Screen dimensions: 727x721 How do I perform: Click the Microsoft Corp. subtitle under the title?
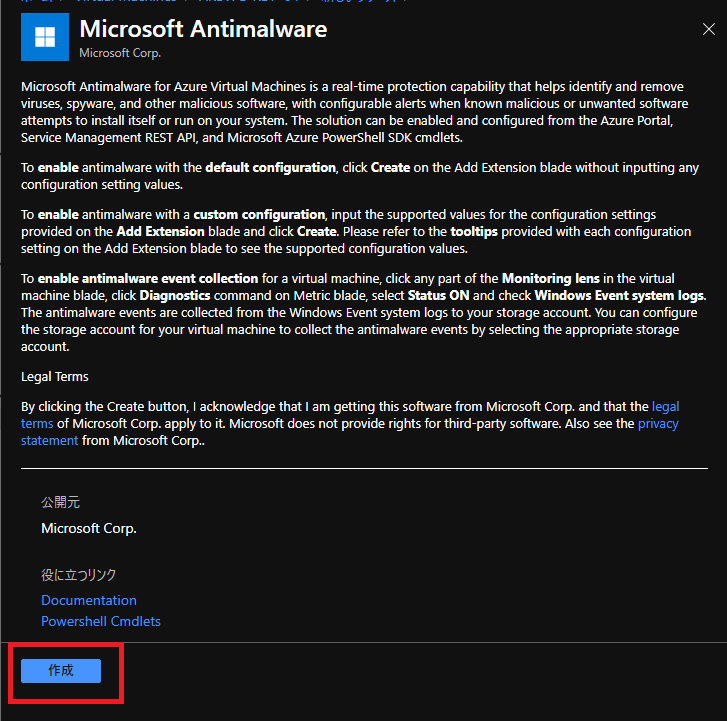[120, 53]
